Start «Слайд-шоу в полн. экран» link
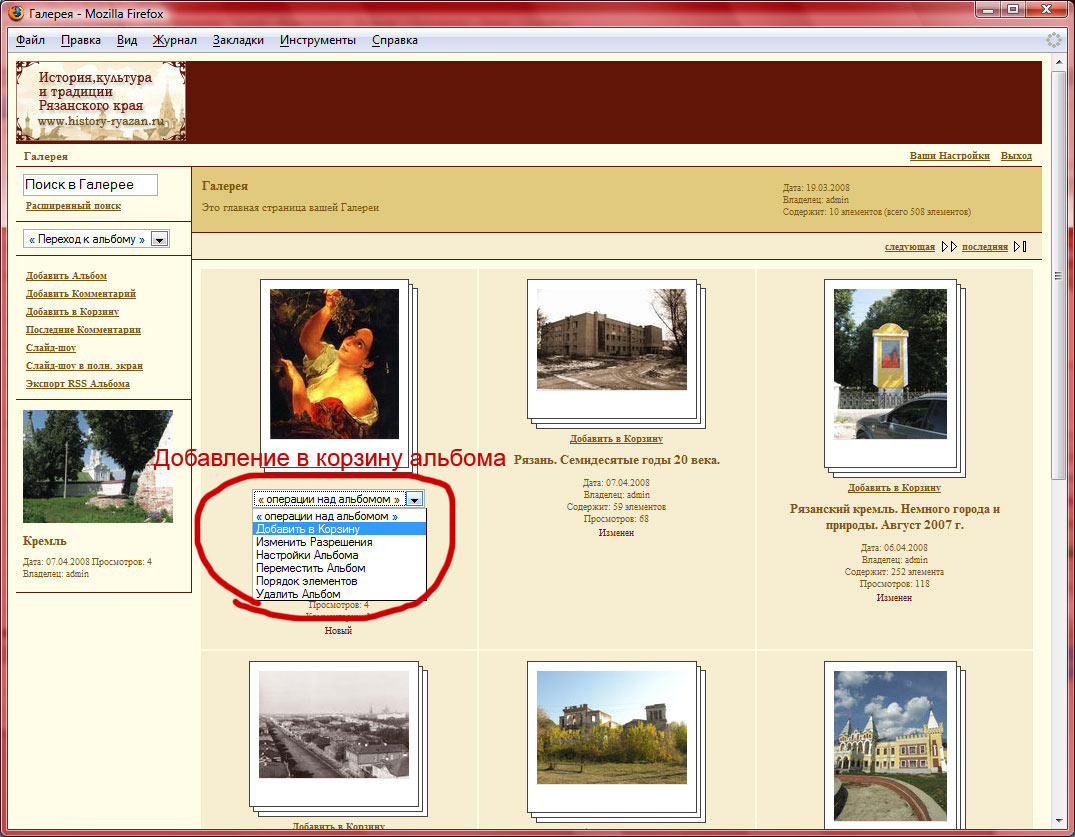Screen dimensions: 1075x837 (x=84, y=366)
